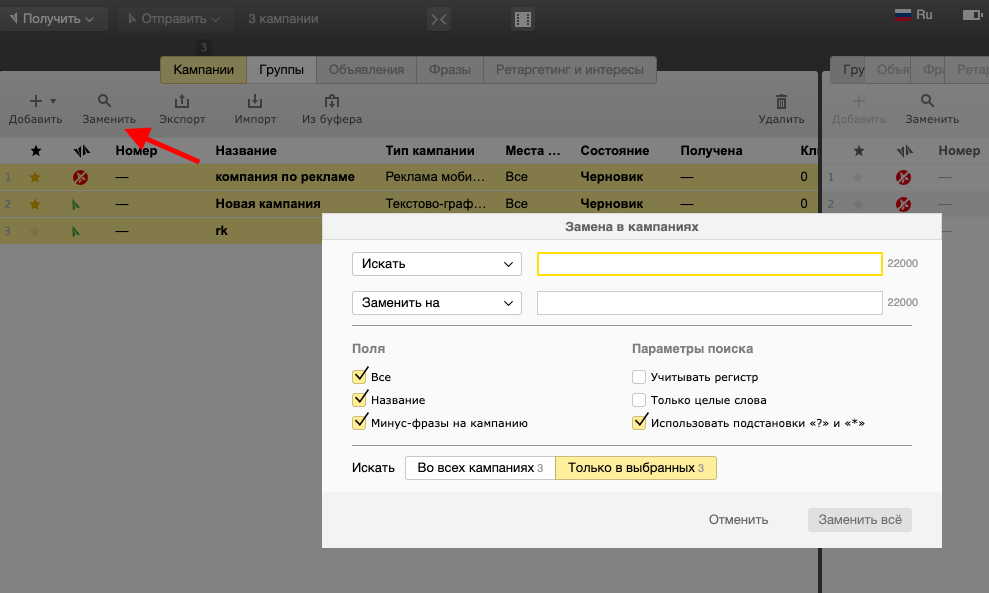Switch to the Кампании tab
The width and height of the screenshot is (989, 593).
(x=203, y=70)
